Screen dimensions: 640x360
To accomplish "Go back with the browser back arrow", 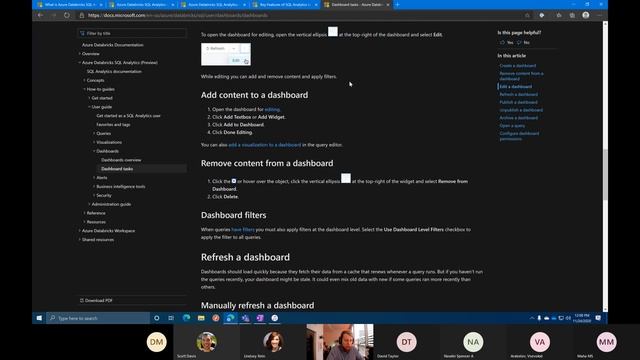I will click(40, 15).
